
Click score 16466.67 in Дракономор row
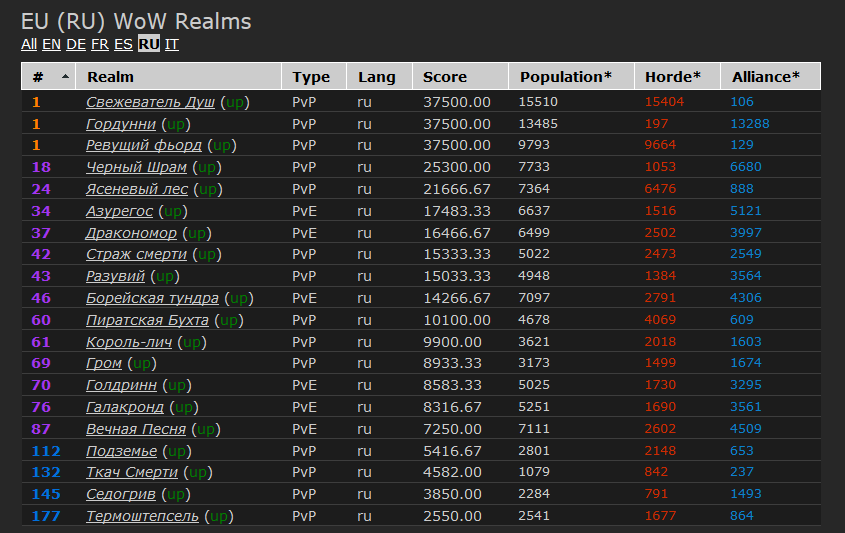pyautogui.click(x=456, y=233)
